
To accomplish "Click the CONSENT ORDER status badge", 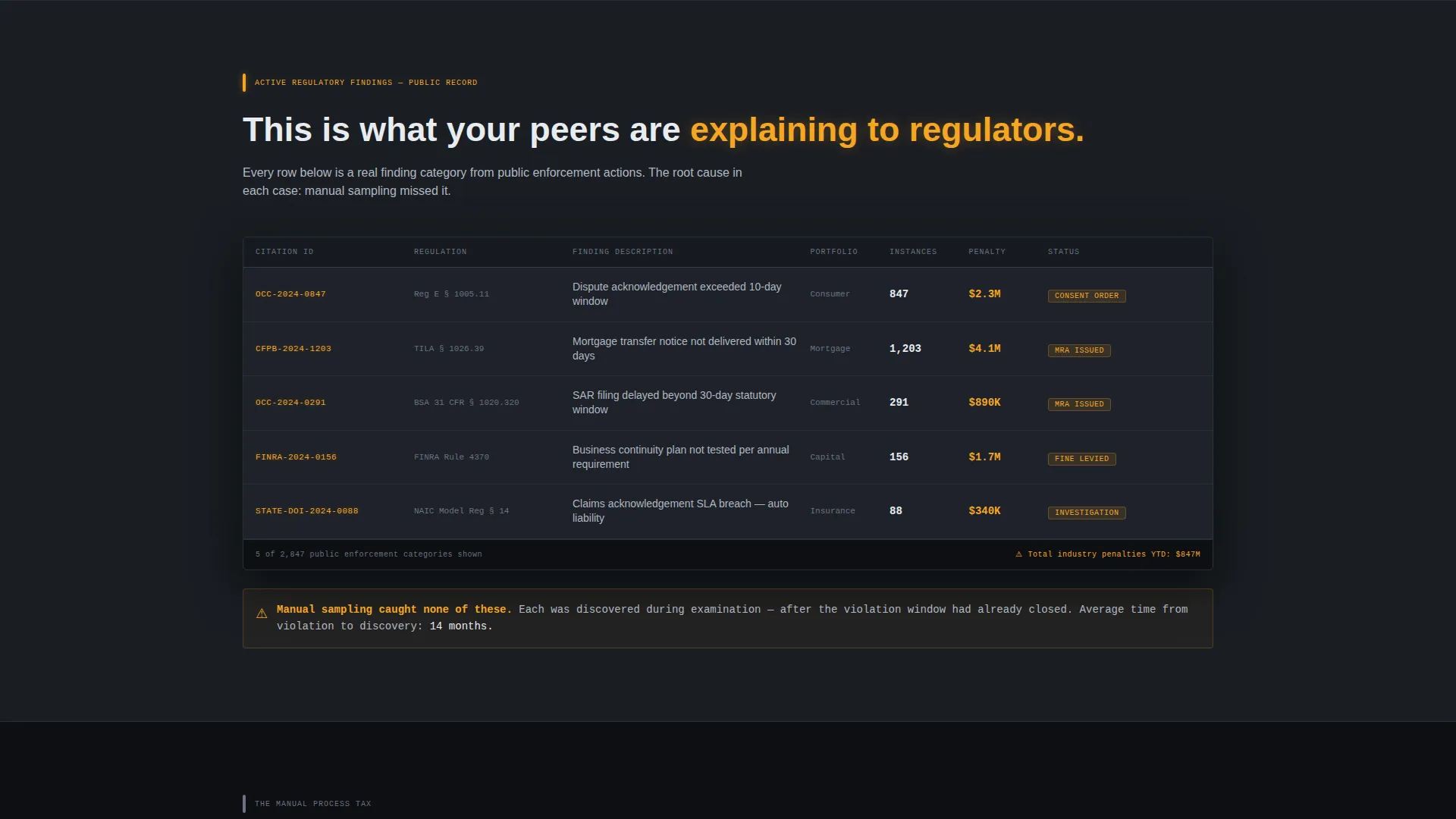I will coord(1087,296).
